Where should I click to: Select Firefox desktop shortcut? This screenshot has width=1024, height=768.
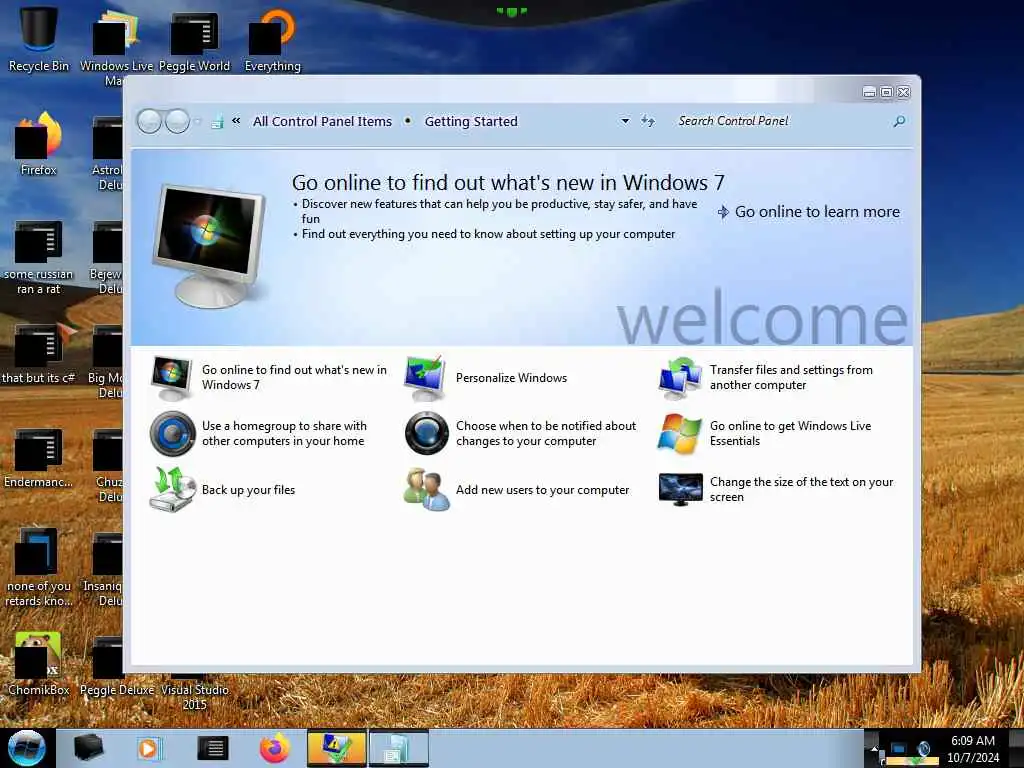(x=39, y=144)
